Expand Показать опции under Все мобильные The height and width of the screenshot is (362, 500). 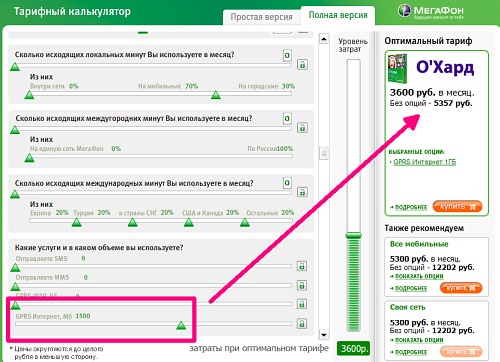pyautogui.click(x=419, y=276)
